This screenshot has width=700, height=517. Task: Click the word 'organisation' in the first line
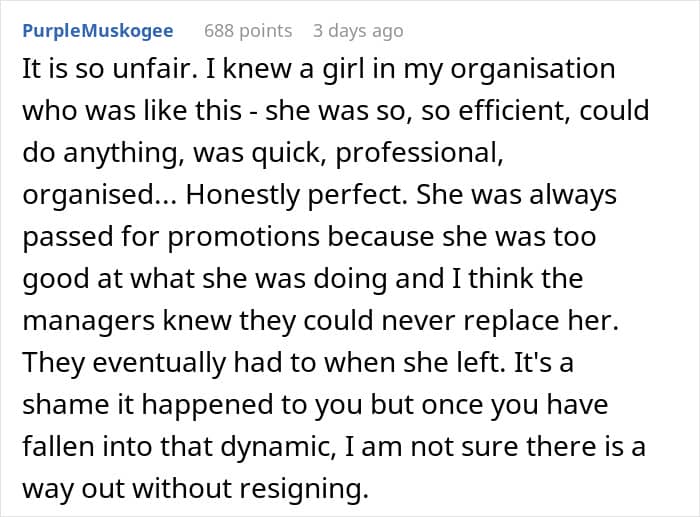click(x=533, y=70)
